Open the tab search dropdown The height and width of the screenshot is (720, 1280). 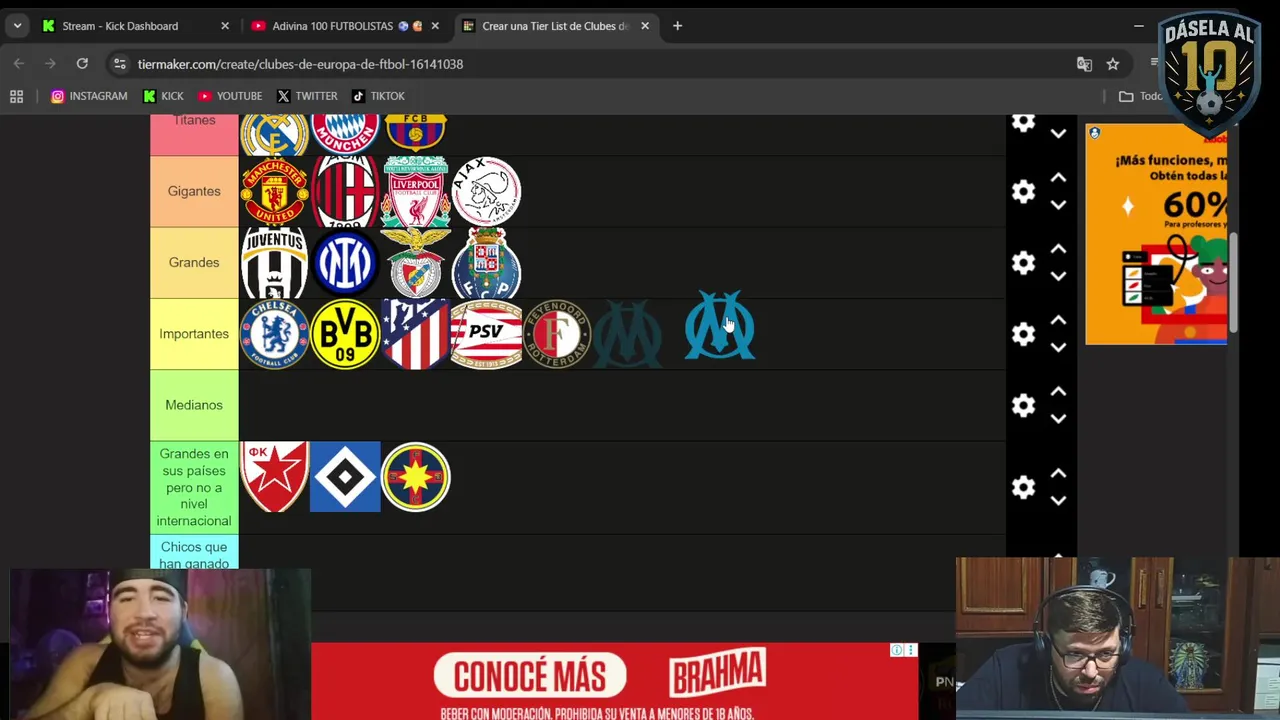(x=17, y=26)
